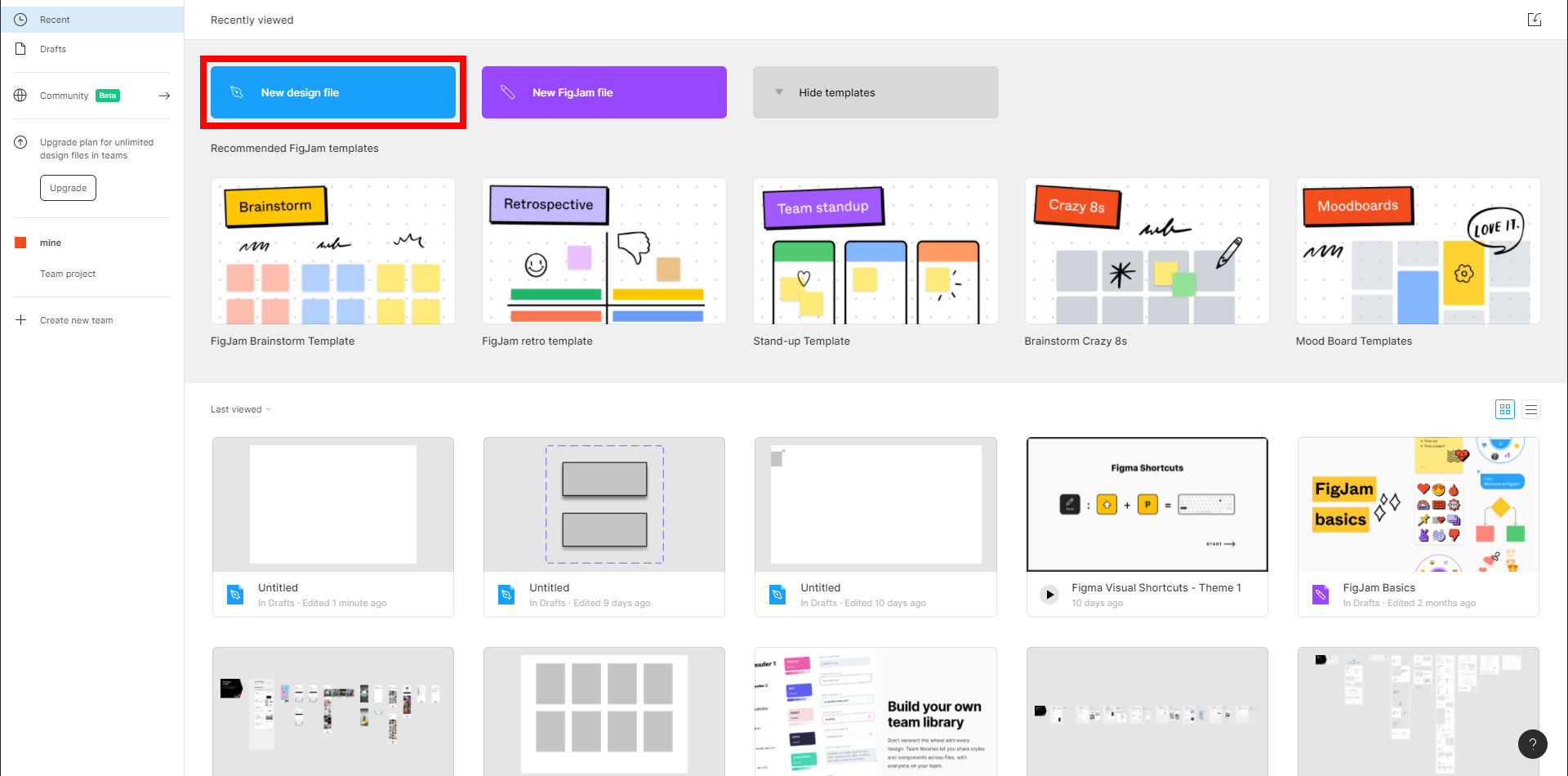Click the FigJam Basics purple file icon
1568x776 pixels.
click(1321, 595)
